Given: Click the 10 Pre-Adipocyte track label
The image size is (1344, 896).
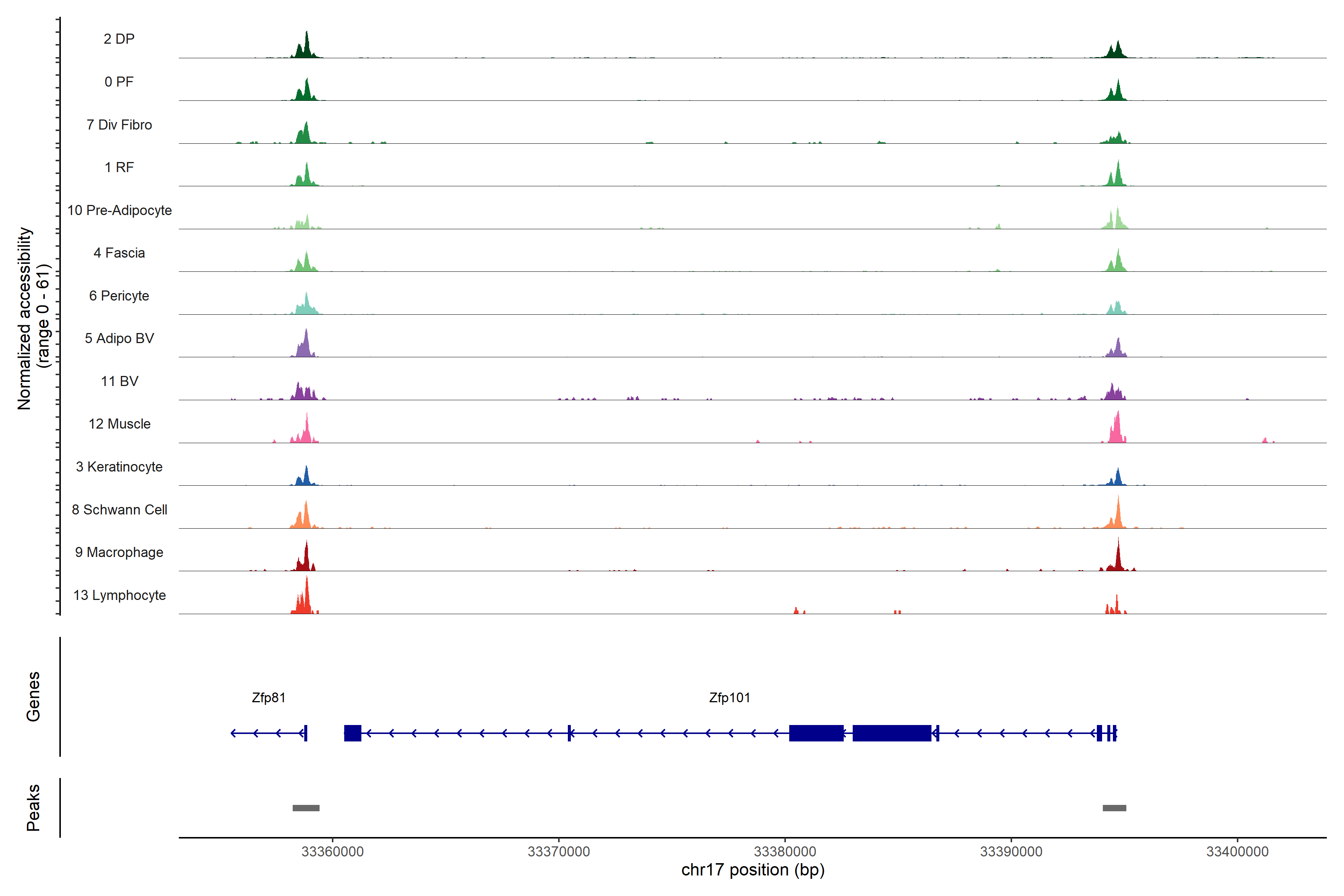Looking at the screenshot, I should pyautogui.click(x=119, y=210).
